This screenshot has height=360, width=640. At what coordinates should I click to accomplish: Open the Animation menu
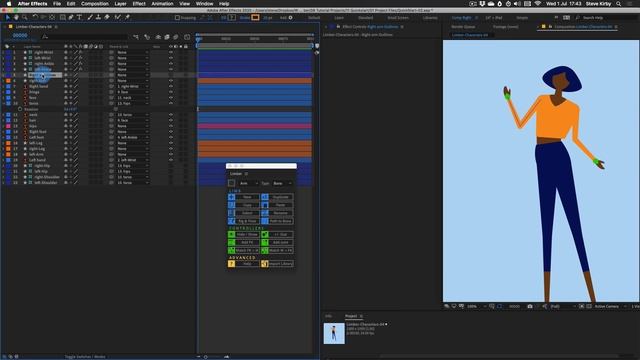pyautogui.click(x=162, y=4)
